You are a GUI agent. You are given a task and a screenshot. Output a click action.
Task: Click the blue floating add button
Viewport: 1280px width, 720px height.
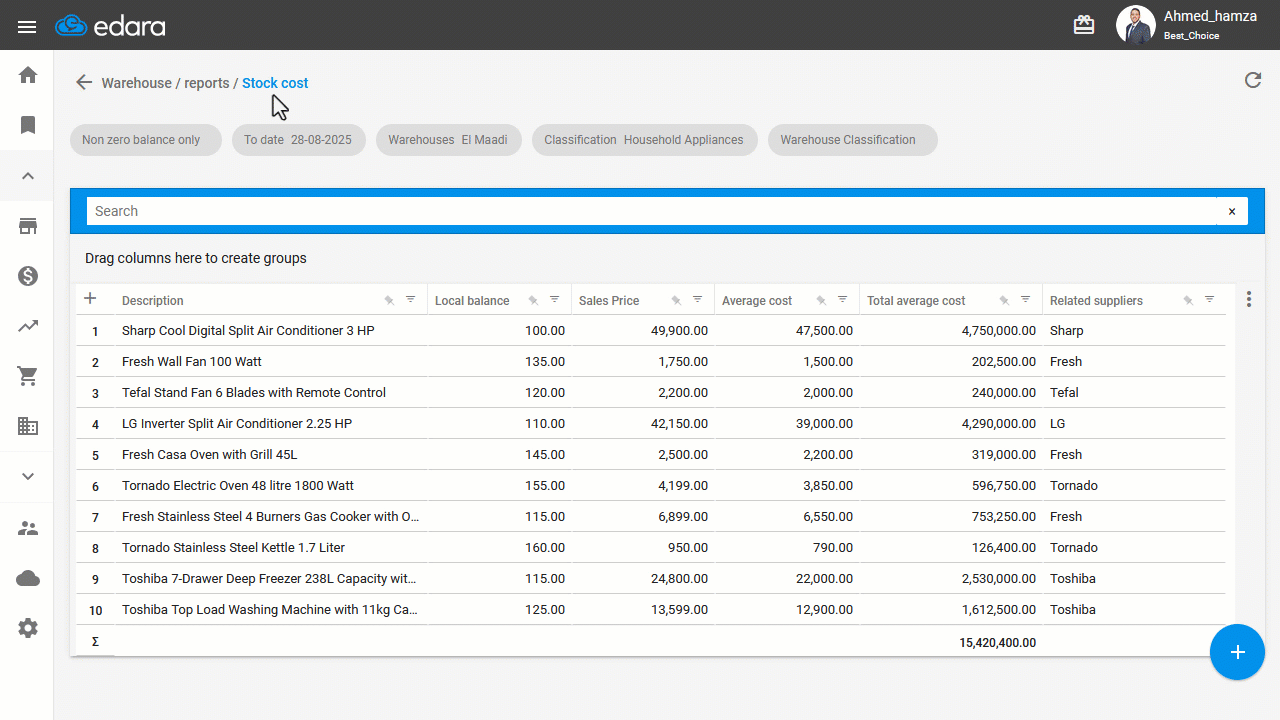[x=1237, y=652]
